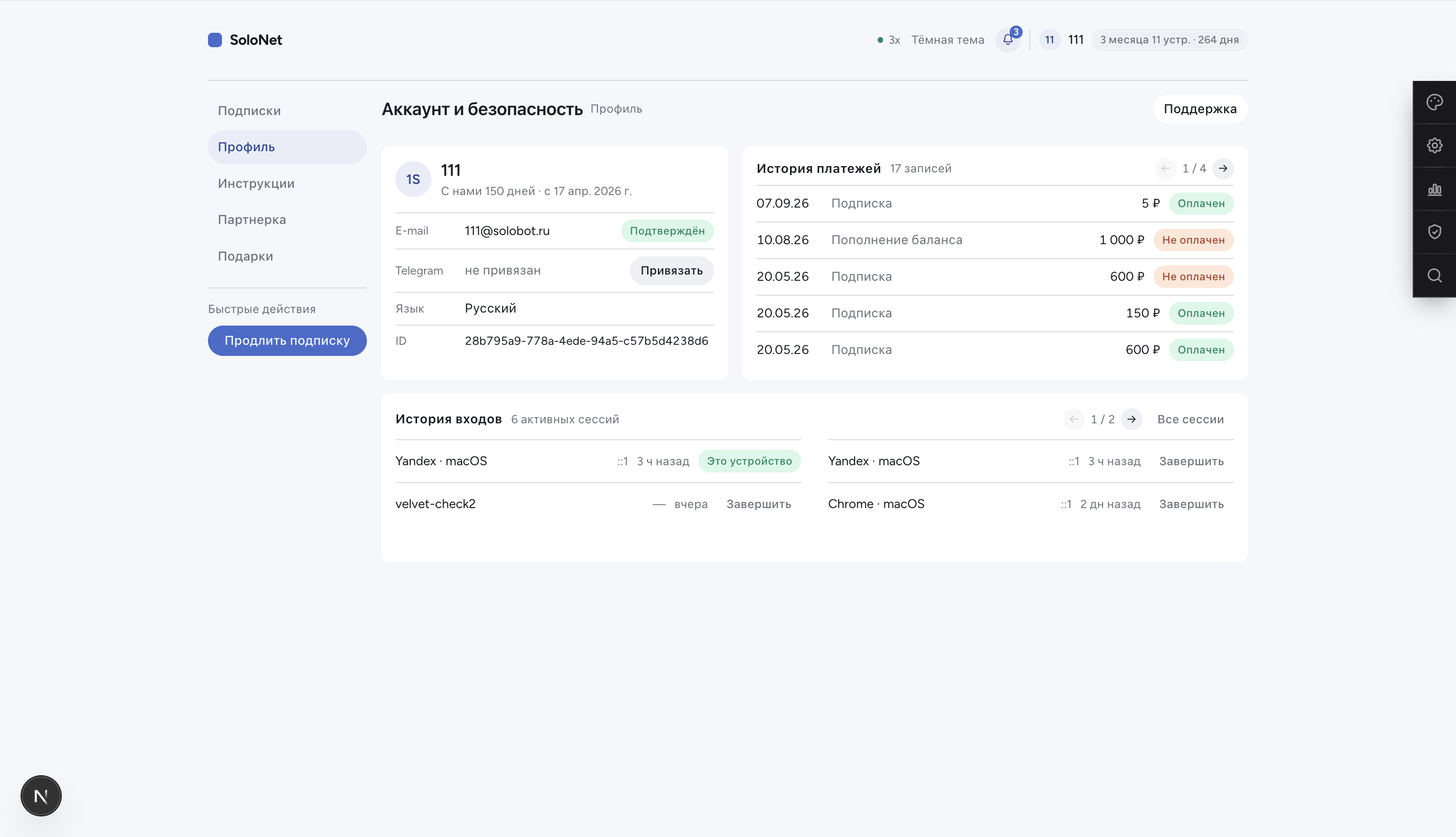Open Партнерка in the sidebar
Image resolution: width=1456 pixels, height=837 pixels.
(x=286, y=220)
